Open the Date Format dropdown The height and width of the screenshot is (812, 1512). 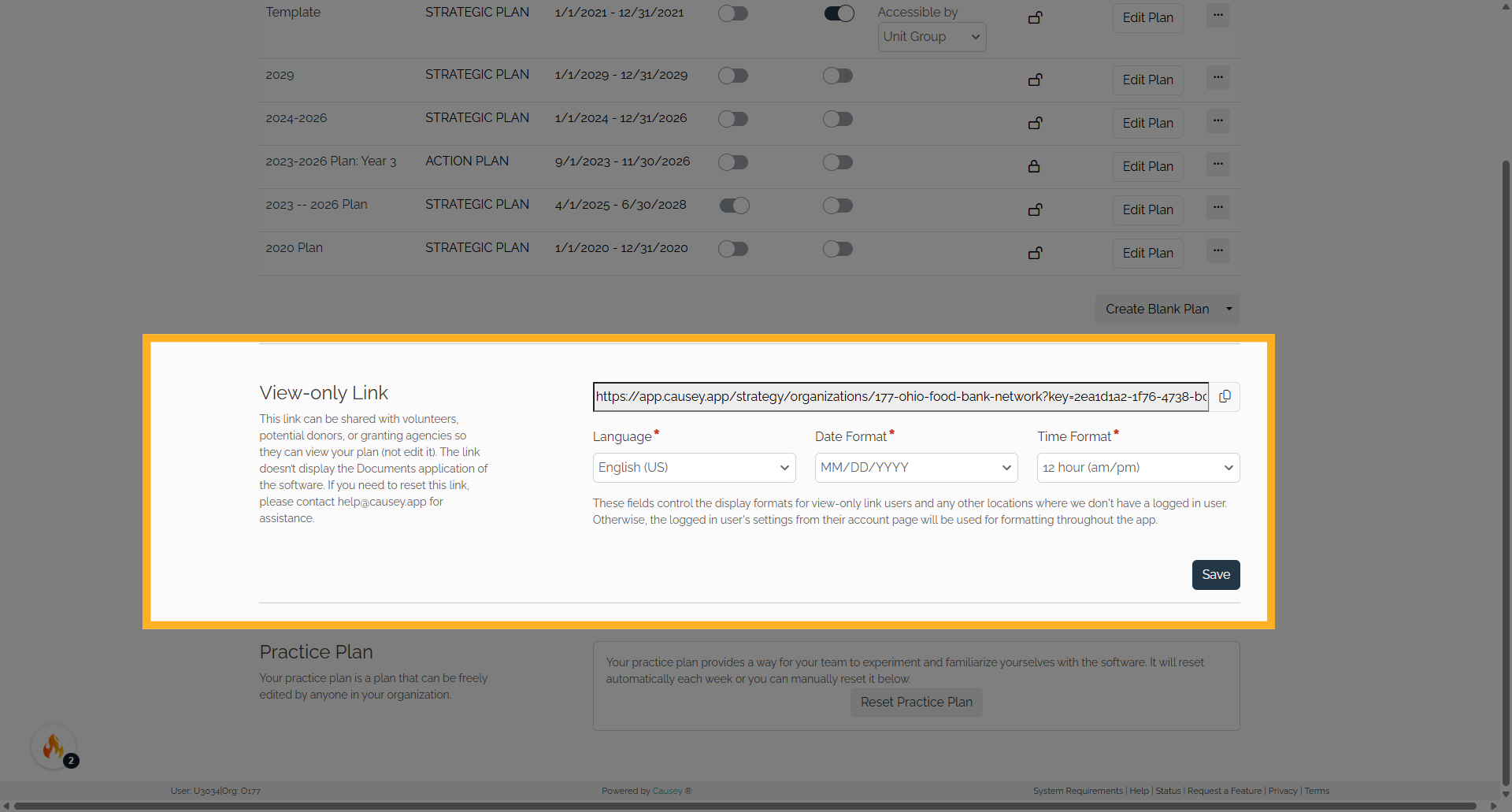pos(916,468)
